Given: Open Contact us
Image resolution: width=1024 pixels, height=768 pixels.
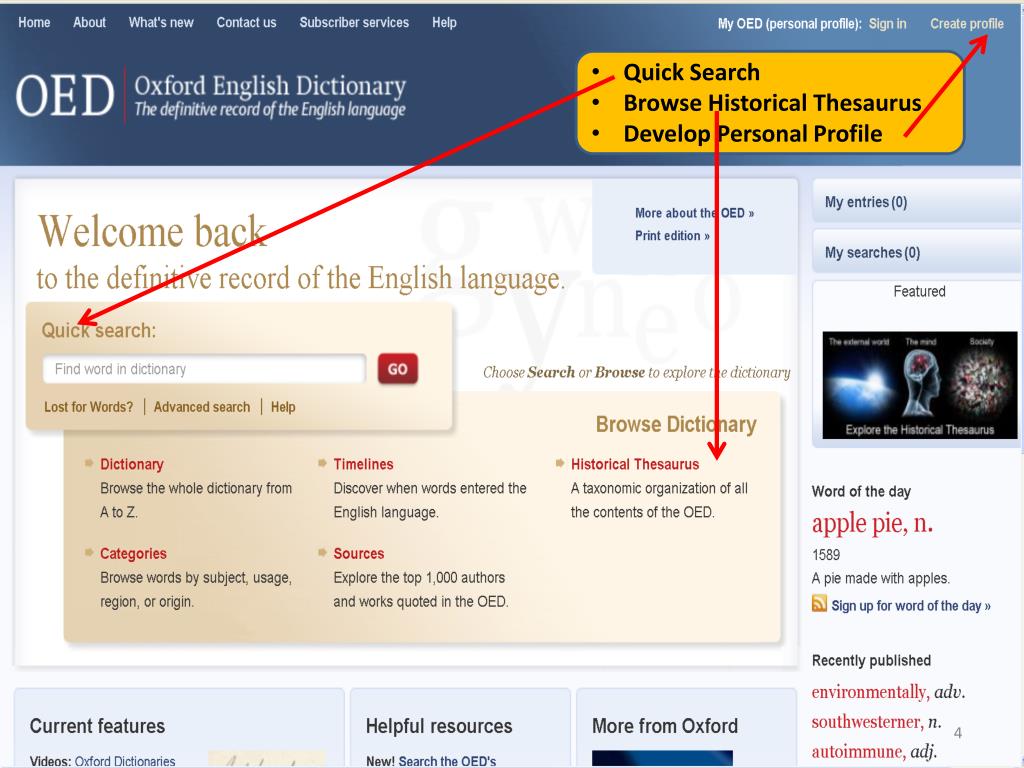Looking at the screenshot, I should [246, 22].
